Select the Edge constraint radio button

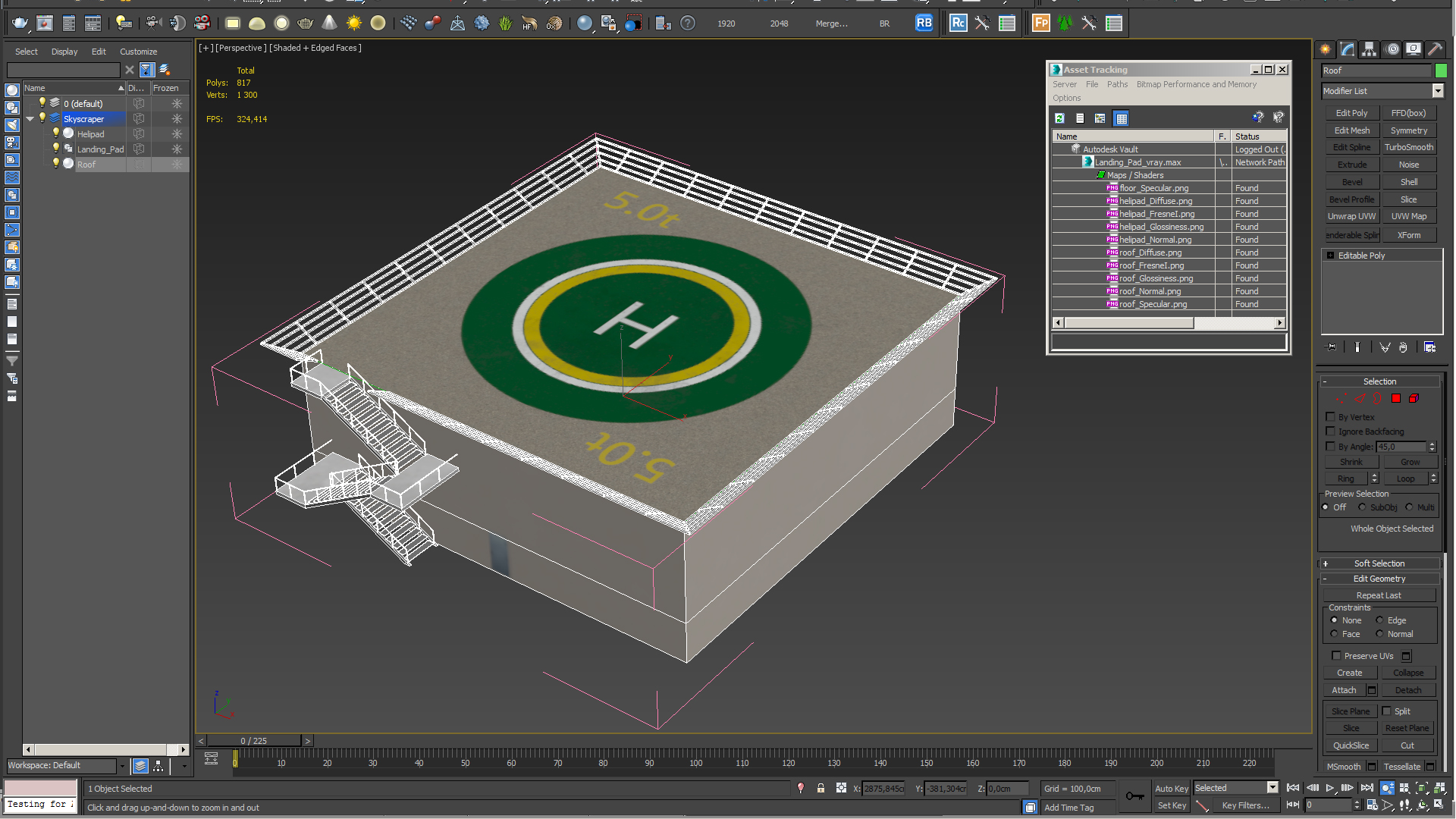click(1379, 620)
